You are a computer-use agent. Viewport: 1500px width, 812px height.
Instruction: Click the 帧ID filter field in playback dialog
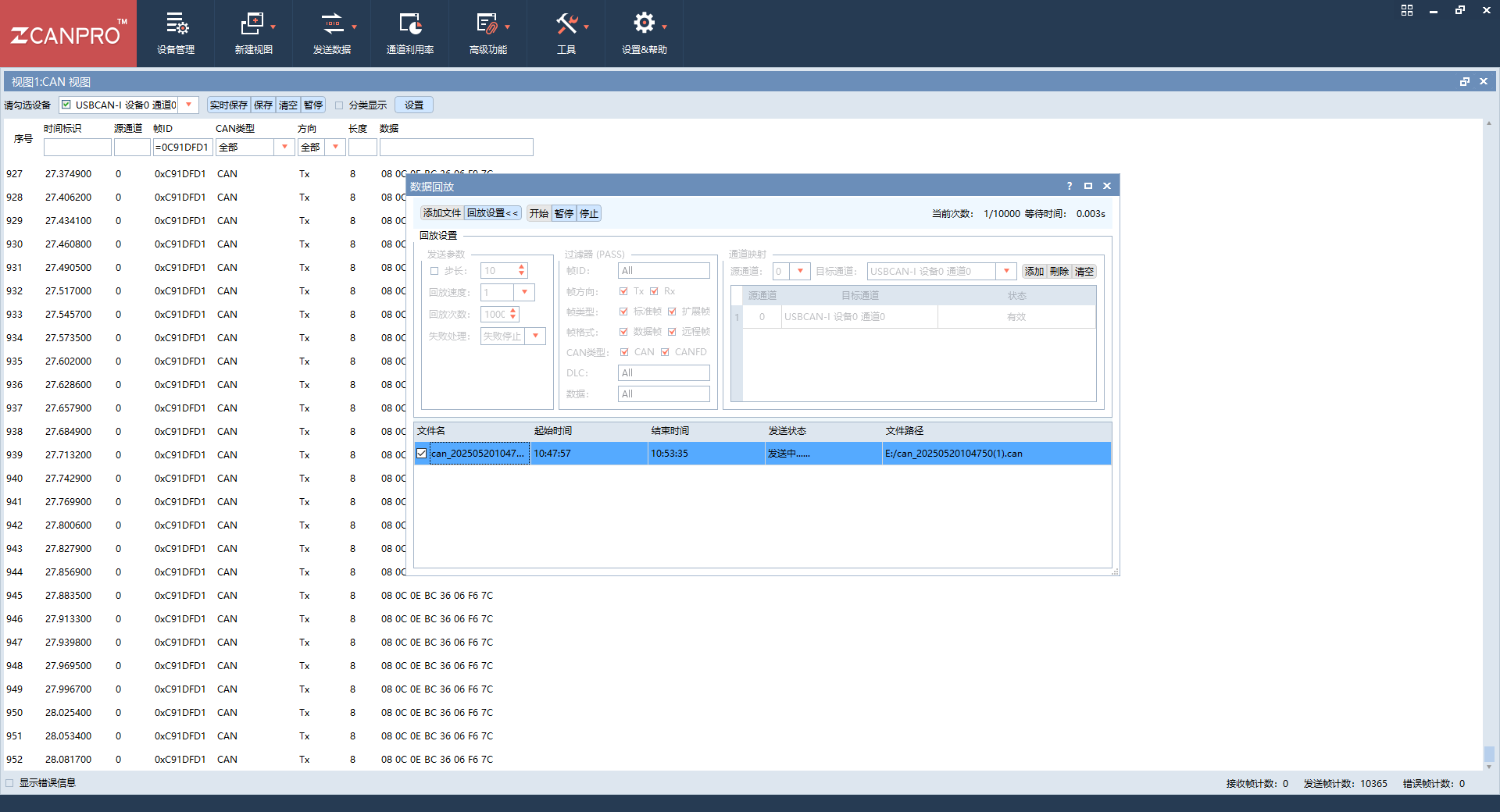pos(664,271)
